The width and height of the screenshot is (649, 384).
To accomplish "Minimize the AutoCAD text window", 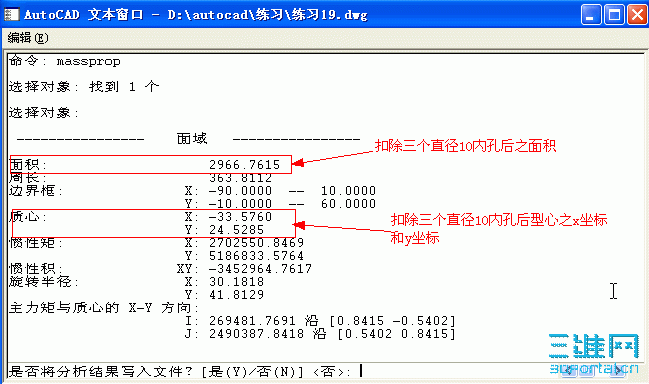I will [591, 15].
